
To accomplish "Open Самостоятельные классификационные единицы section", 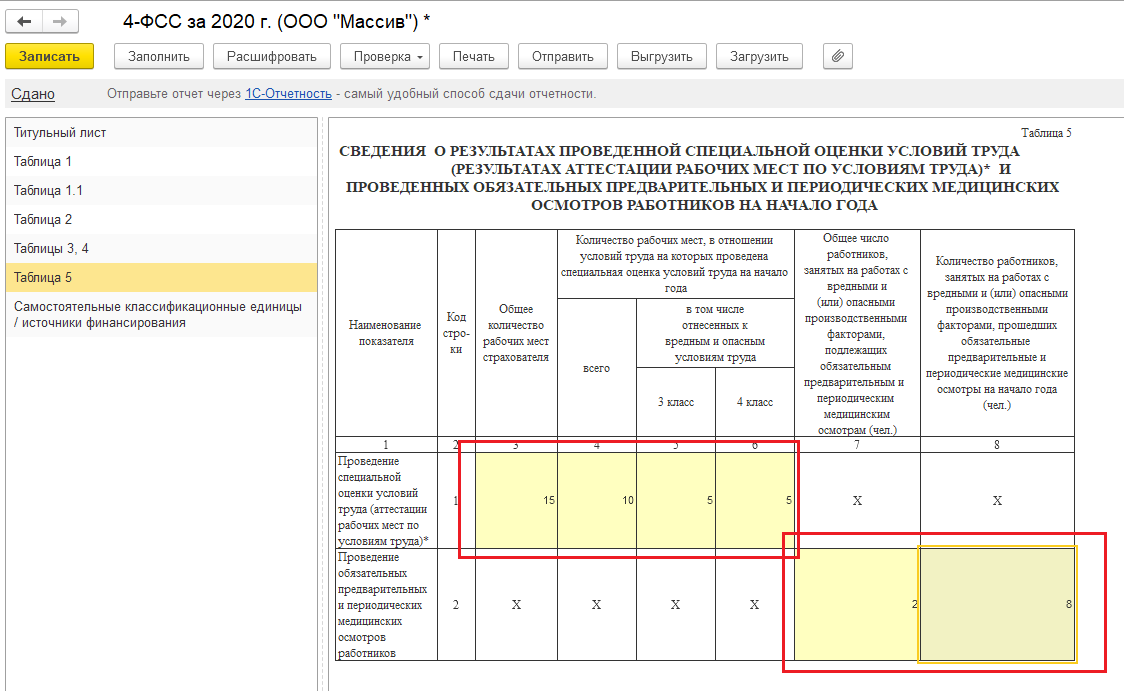I will (x=161, y=315).
